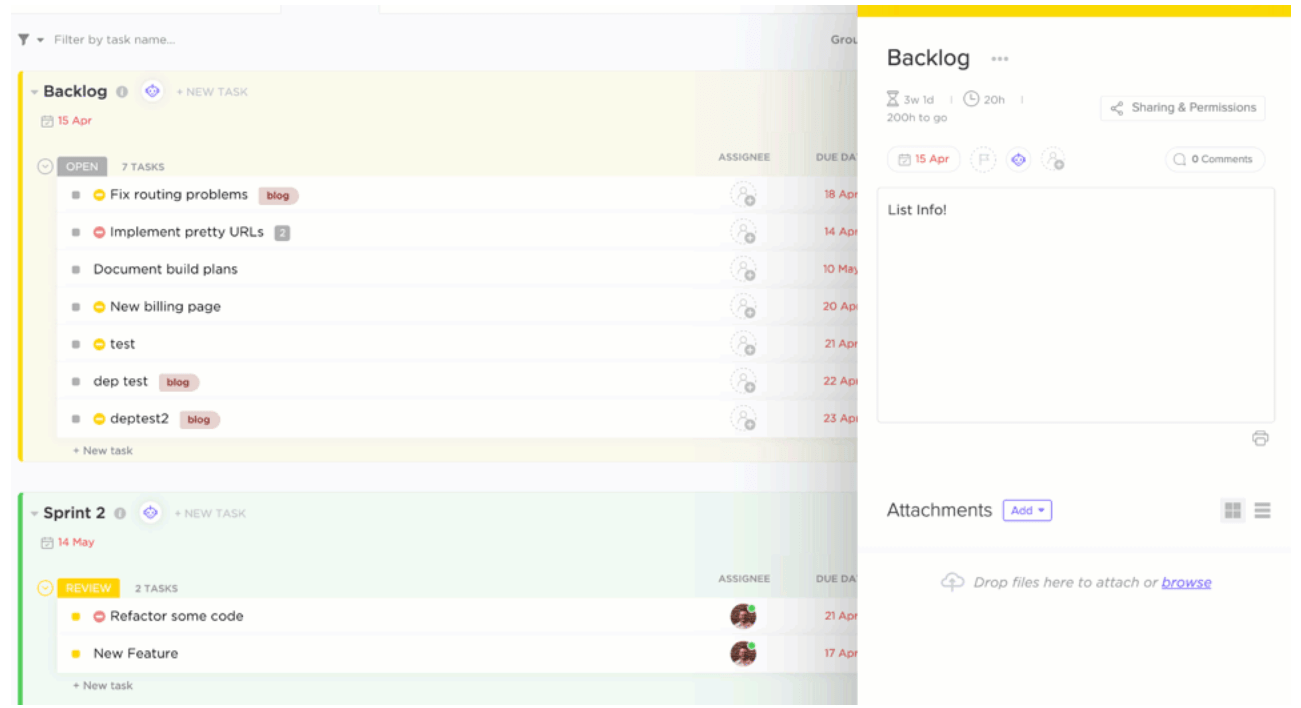Click the blog tag on Fix routing problems

(x=278, y=196)
